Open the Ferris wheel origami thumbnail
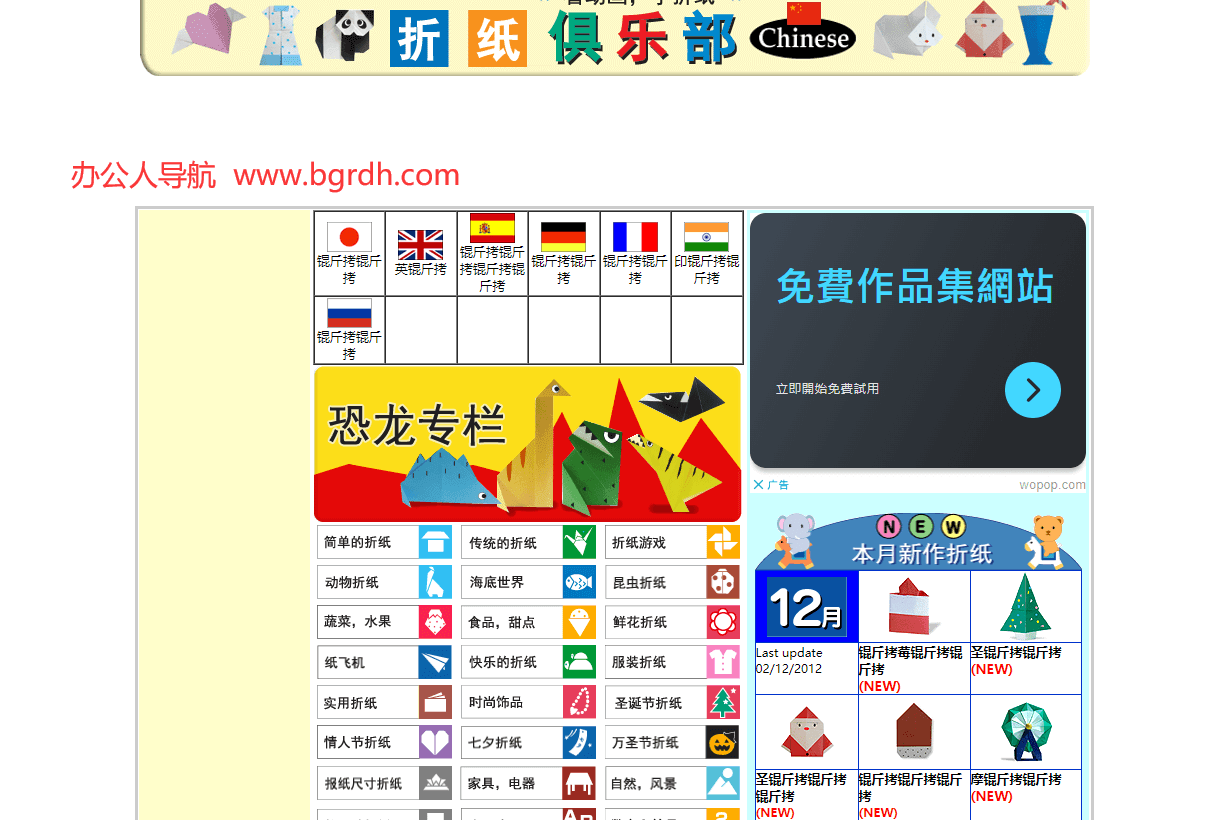 click(1025, 733)
